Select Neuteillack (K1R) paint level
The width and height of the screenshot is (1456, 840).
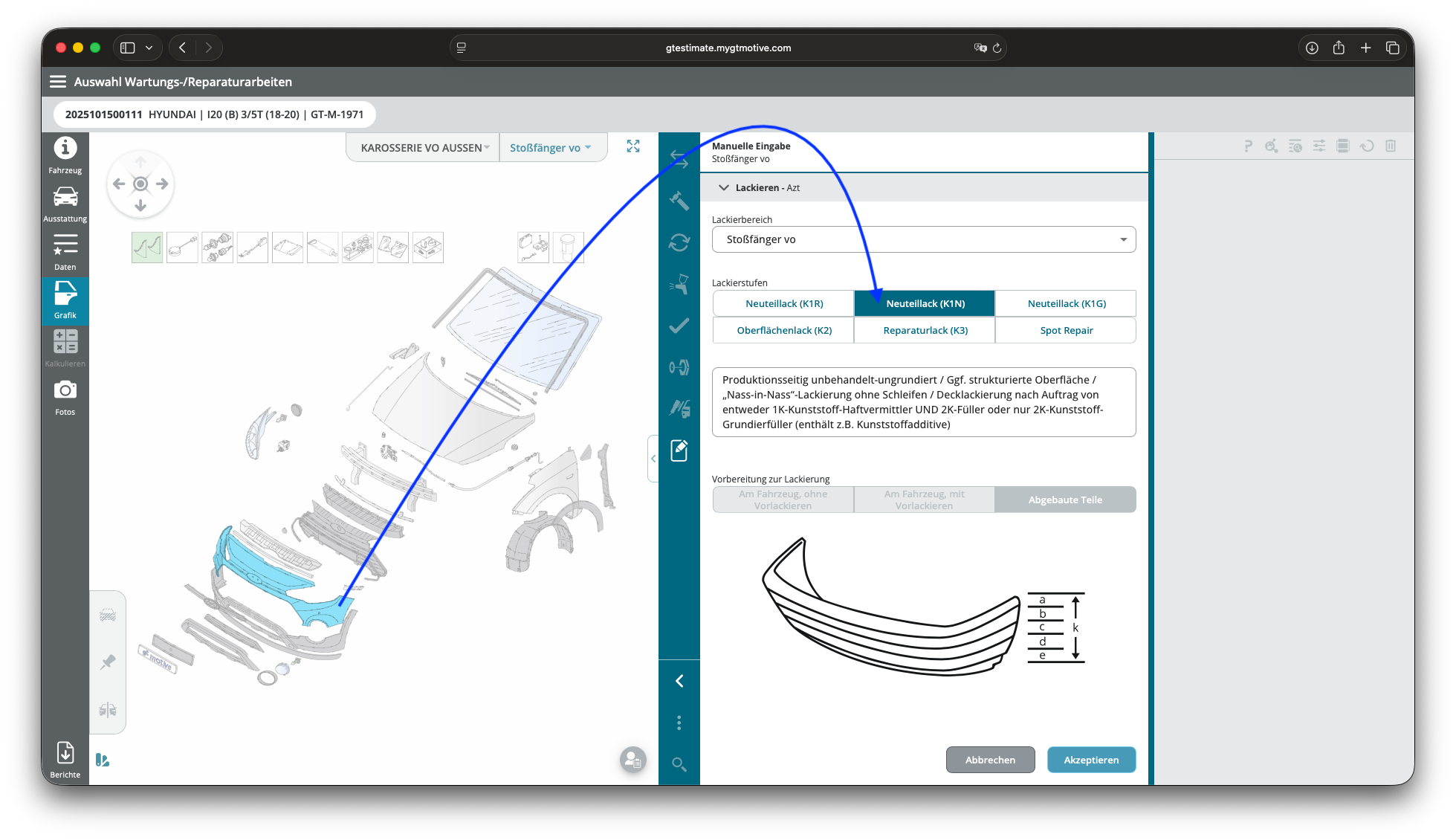point(784,303)
